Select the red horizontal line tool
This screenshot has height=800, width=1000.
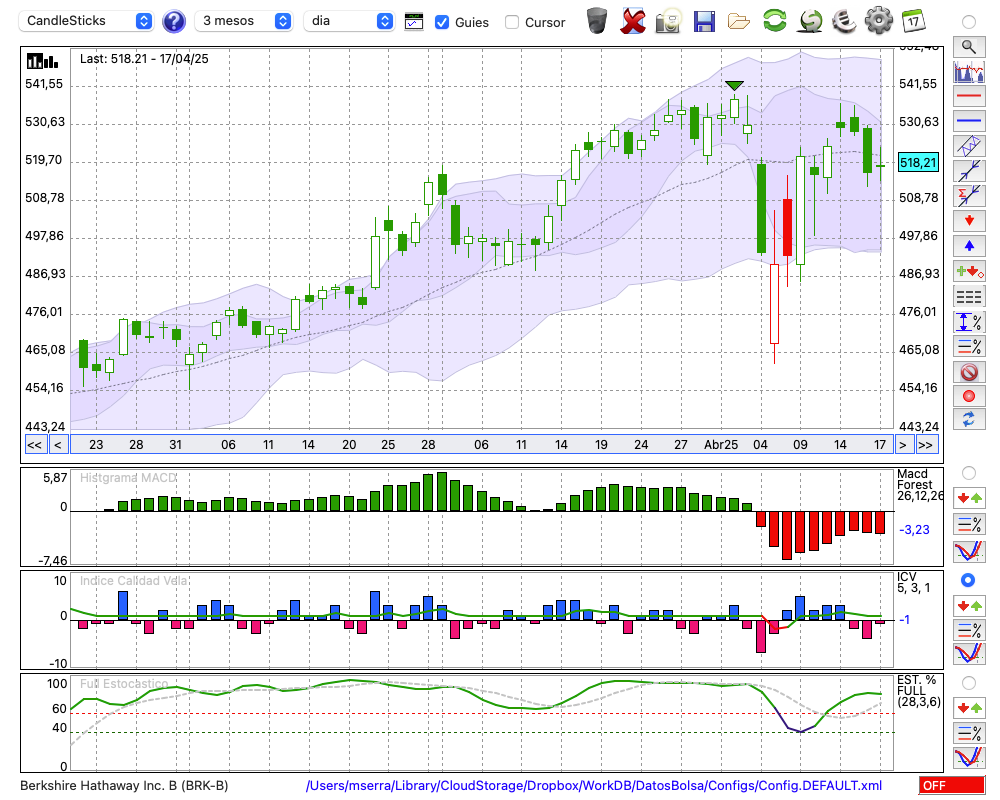[969, 96]
